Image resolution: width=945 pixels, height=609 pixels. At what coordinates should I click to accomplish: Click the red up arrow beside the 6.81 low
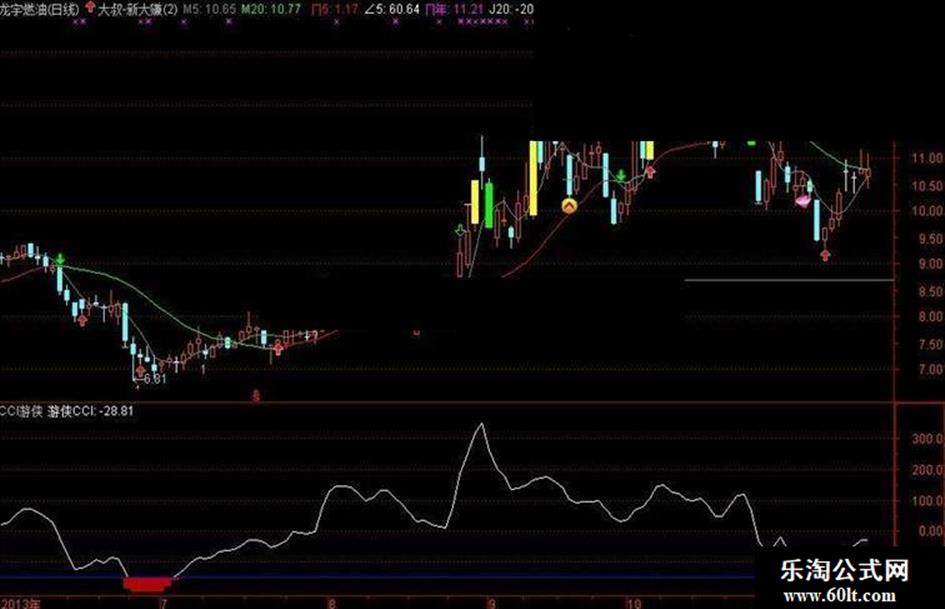click(x=140, y=370)
